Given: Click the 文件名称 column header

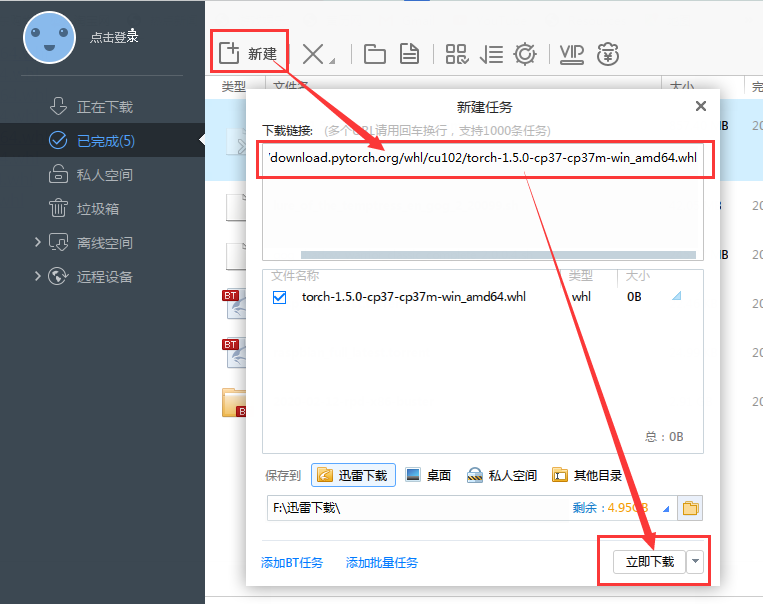Looking at the screenshot, I should tap(295, 276).
